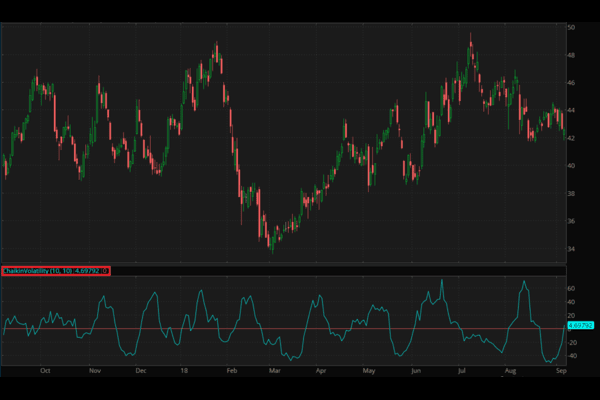
Task: Click the Jul time axis label
Action: 460,369
